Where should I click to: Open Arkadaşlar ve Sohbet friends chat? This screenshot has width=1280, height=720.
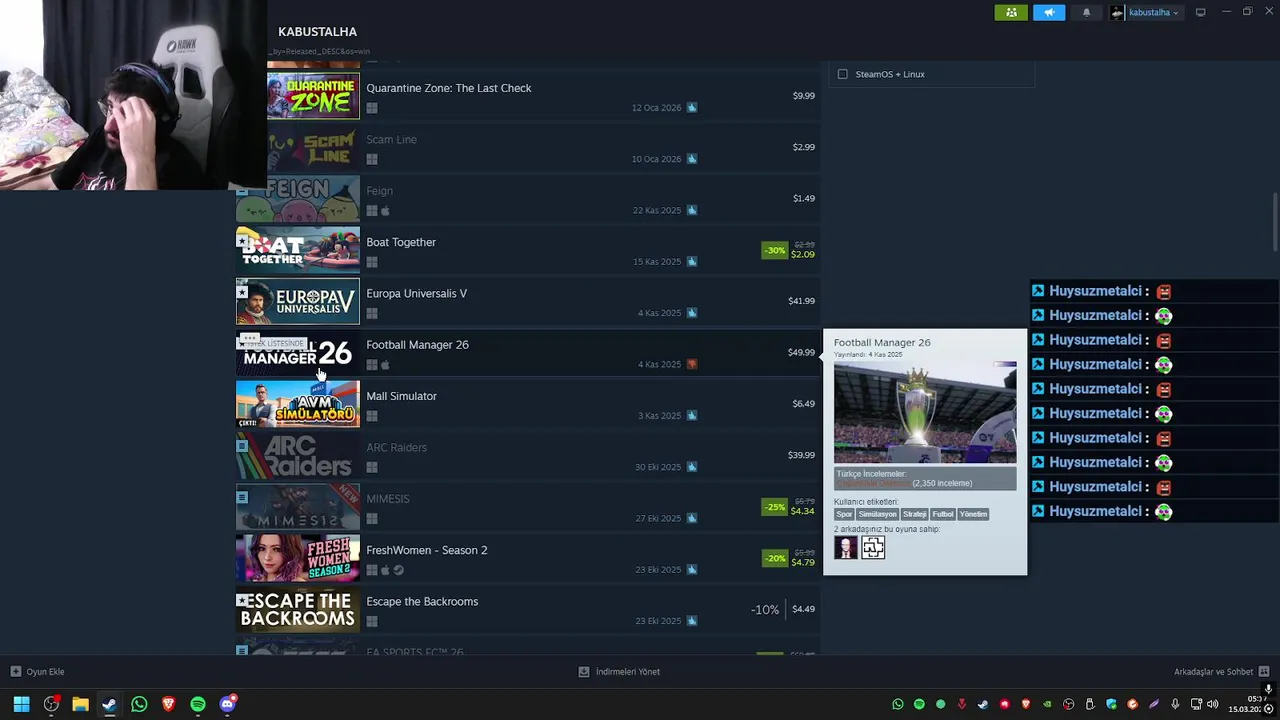[1221, 672]
